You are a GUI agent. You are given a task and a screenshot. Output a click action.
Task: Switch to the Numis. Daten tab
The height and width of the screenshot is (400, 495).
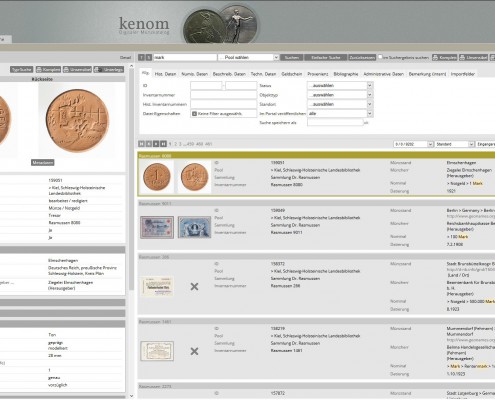pos(195,74)
